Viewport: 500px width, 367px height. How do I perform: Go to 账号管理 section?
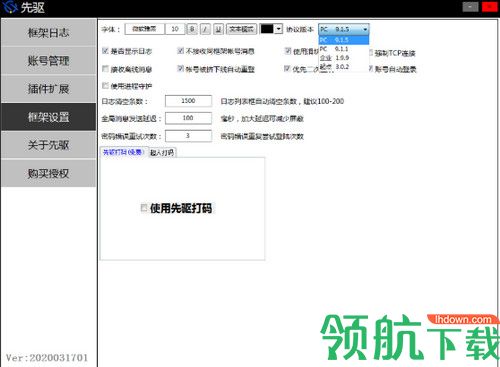tap(49, 61)
